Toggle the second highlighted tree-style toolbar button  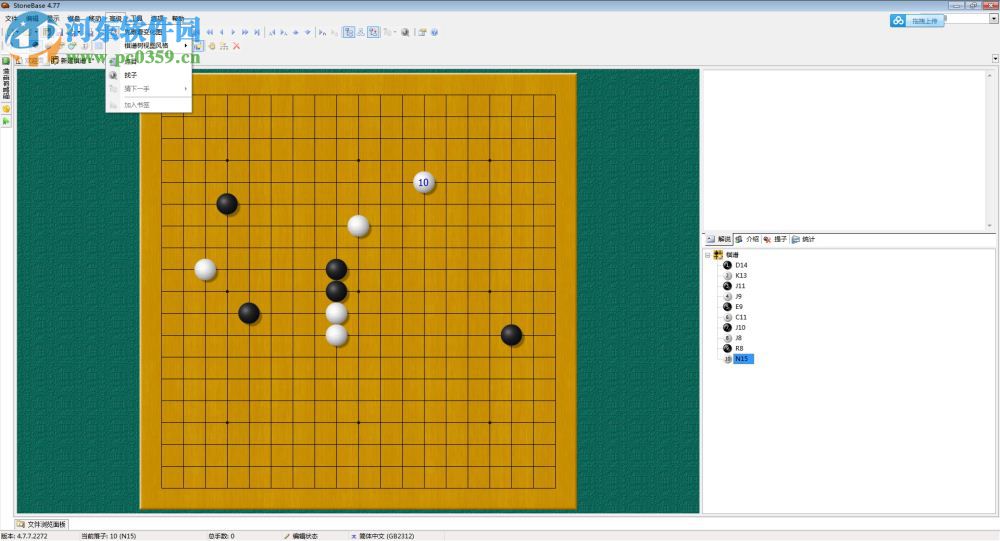(x=374, y=32)
